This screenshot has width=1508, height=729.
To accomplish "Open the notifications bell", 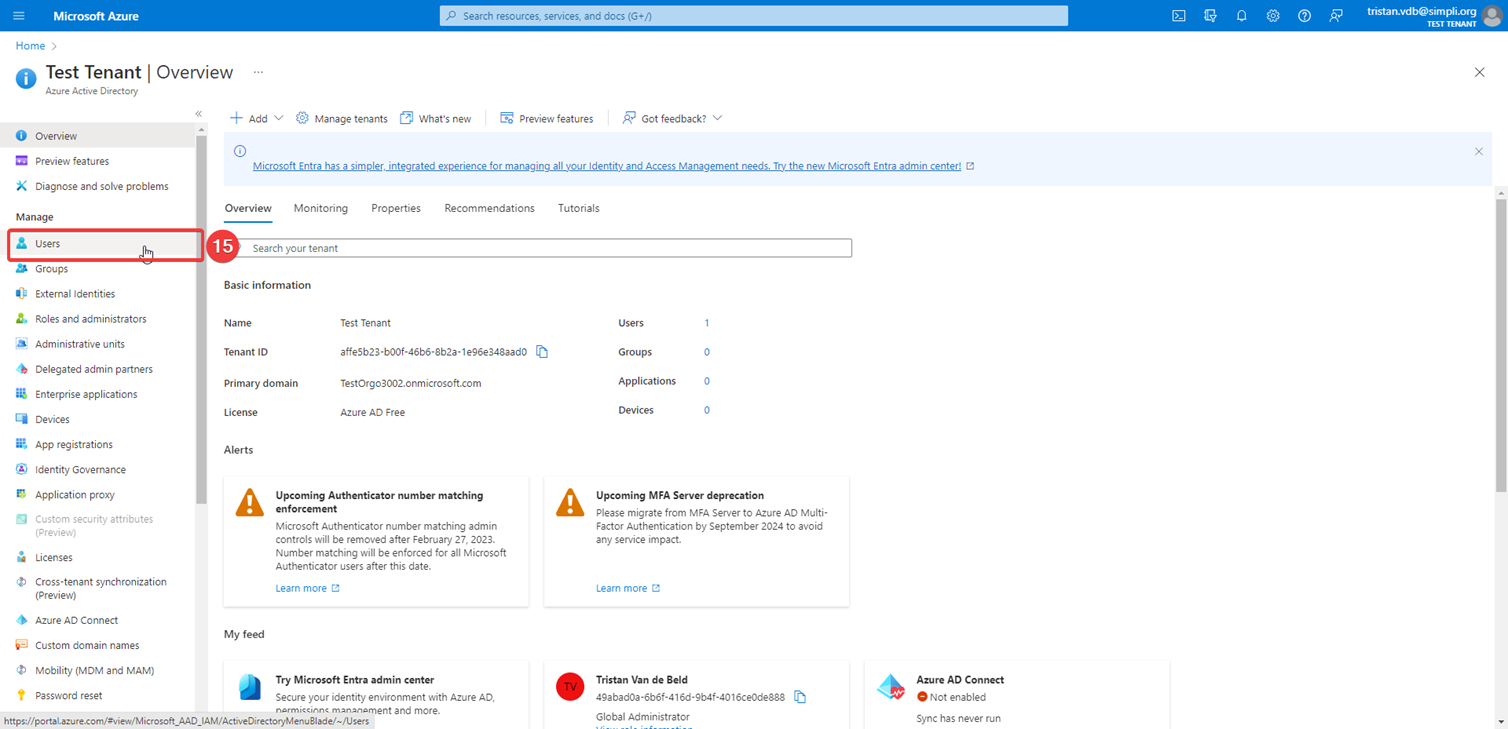I will click(x=1241, y=16).
